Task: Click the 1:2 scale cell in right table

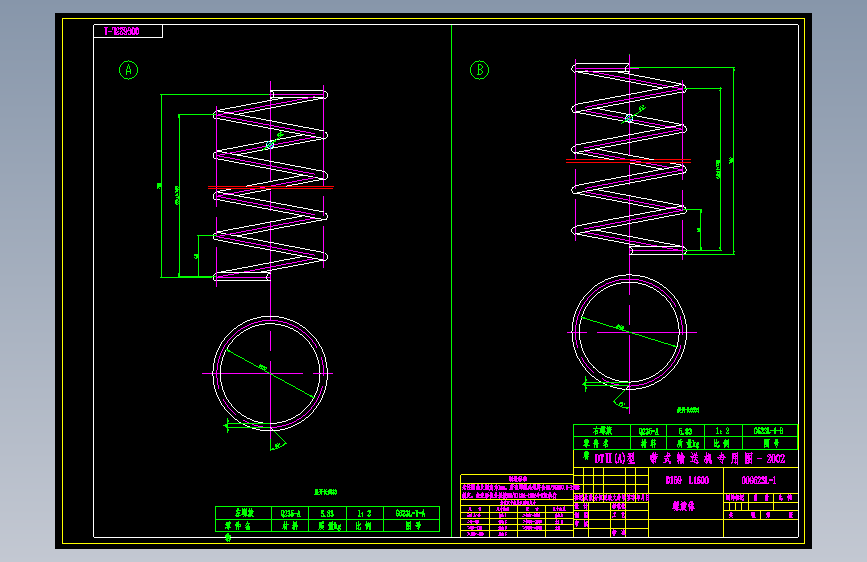Action: 723,431
